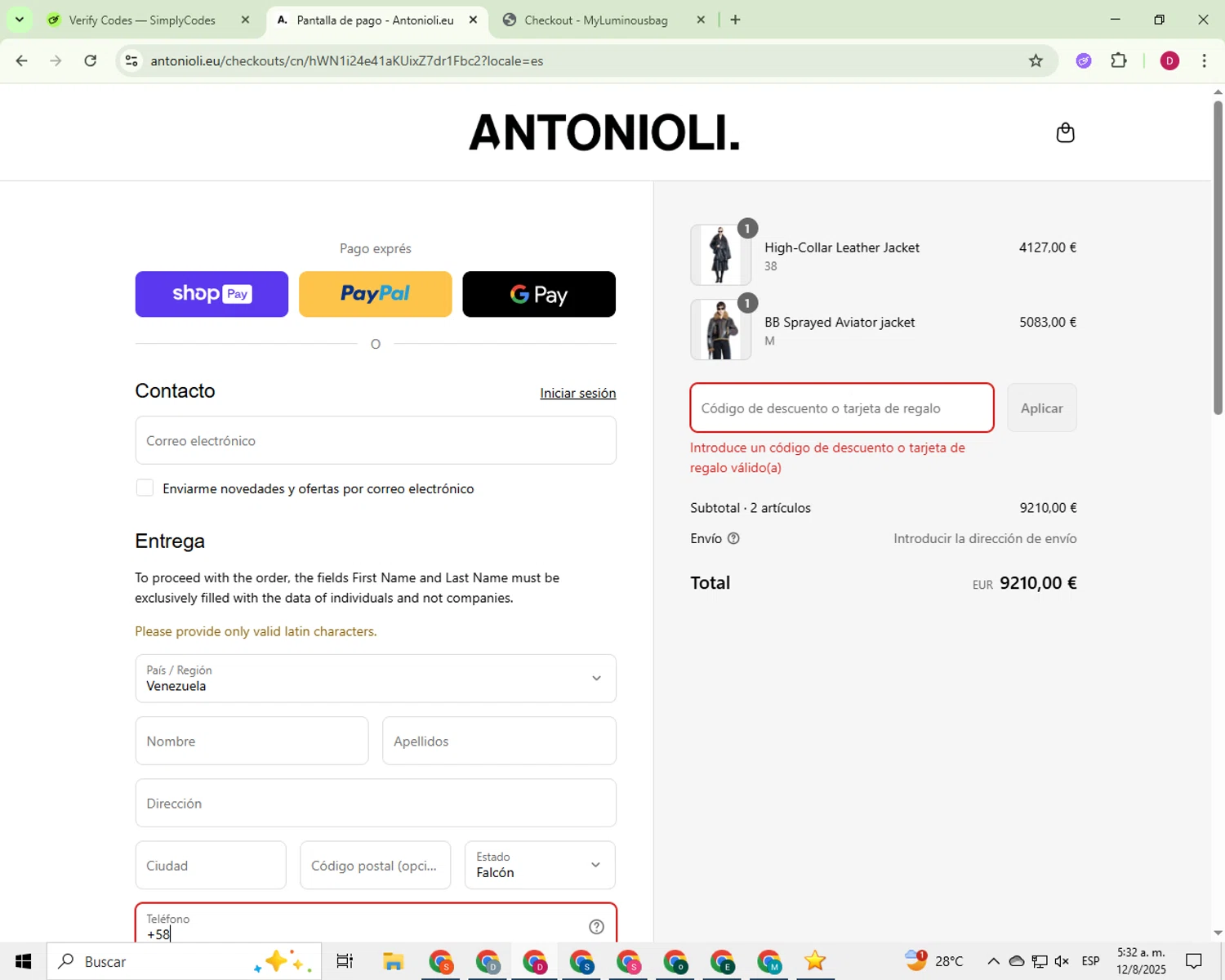This screenshot has width=1225, height=980.
Task: Reload the page
Action: pyautogui.click(x=91, y=60)
